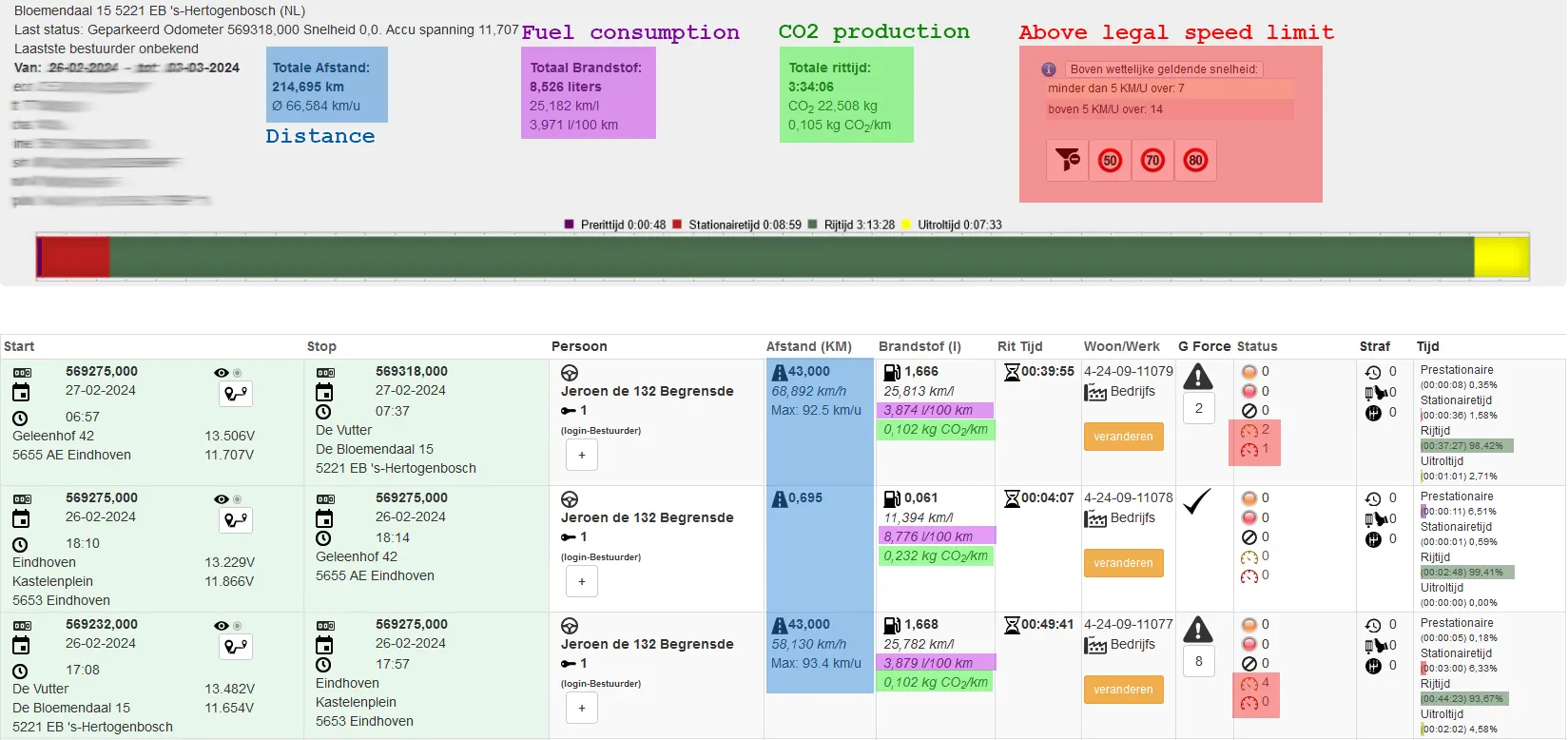Click steering wheel icon in 18:10 trip row
1568x740 pixels.
coord(570,499)
